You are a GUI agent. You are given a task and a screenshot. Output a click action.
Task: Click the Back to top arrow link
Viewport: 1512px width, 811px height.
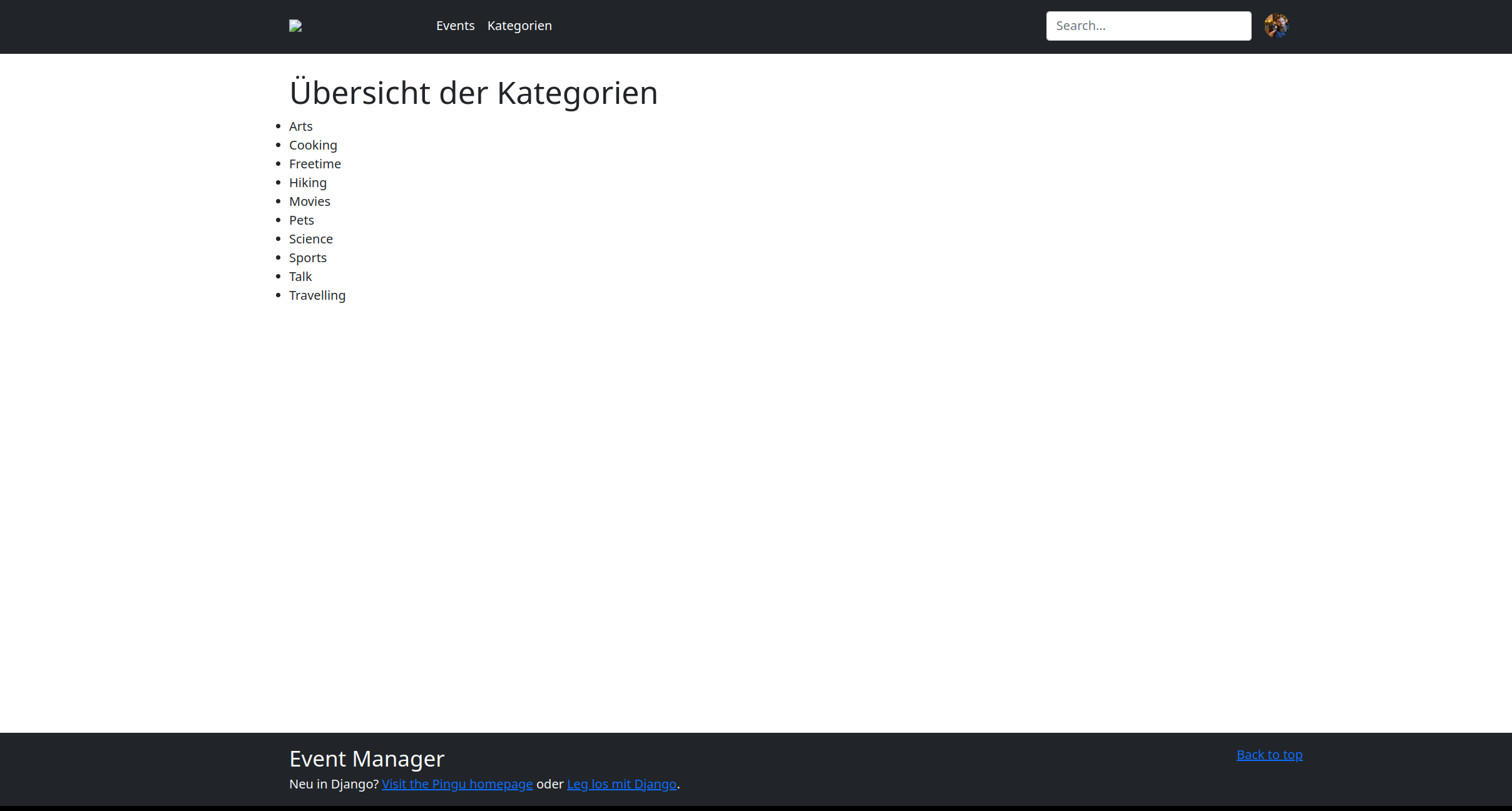(1270, 754)
